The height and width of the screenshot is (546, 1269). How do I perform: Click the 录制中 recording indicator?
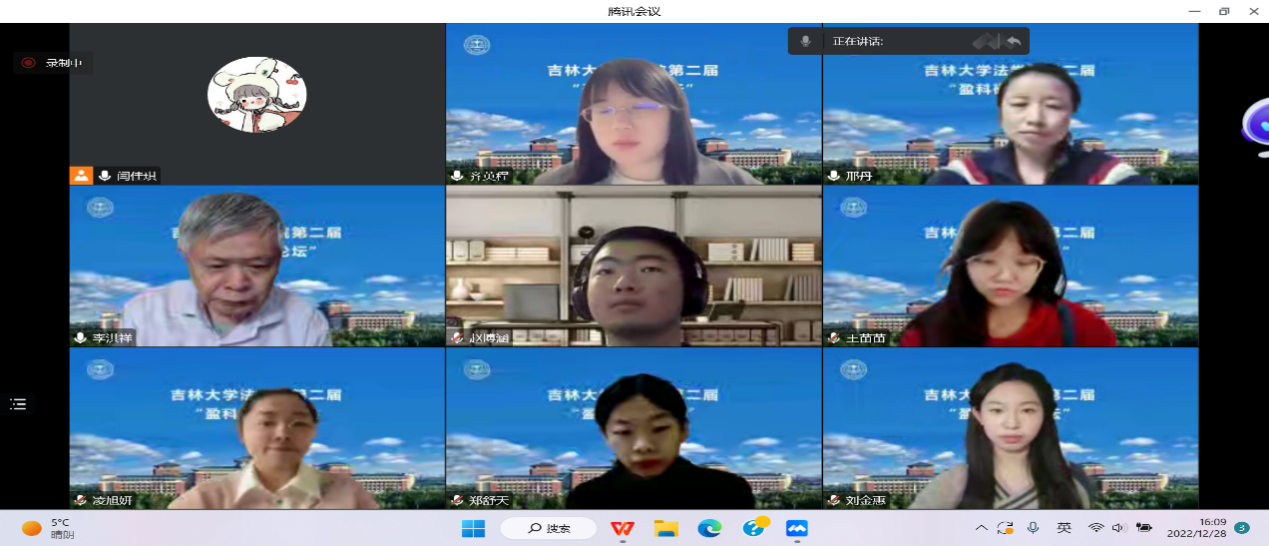click(x=54, y=63)
